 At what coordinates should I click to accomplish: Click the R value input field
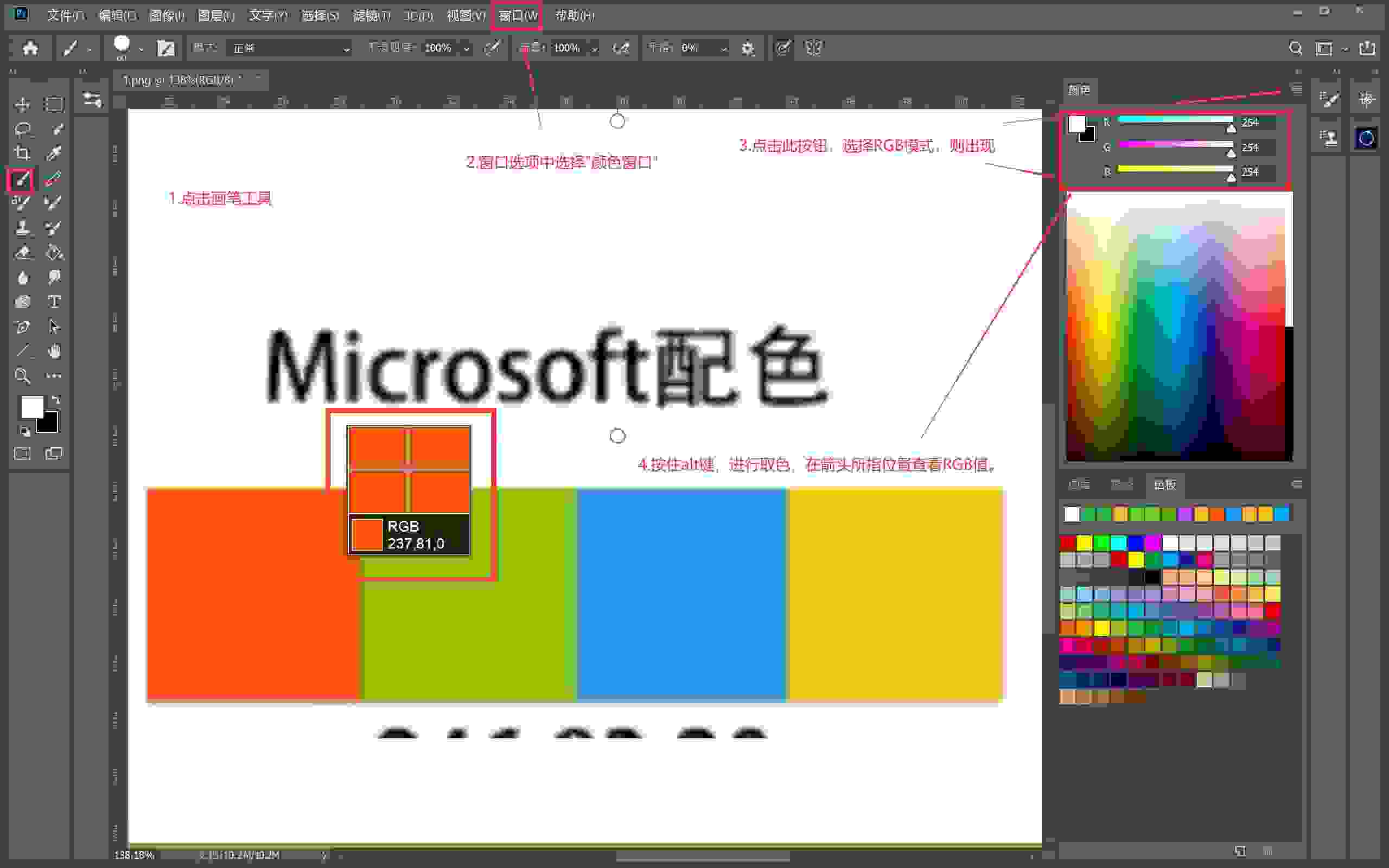(x=1258, y=122)
